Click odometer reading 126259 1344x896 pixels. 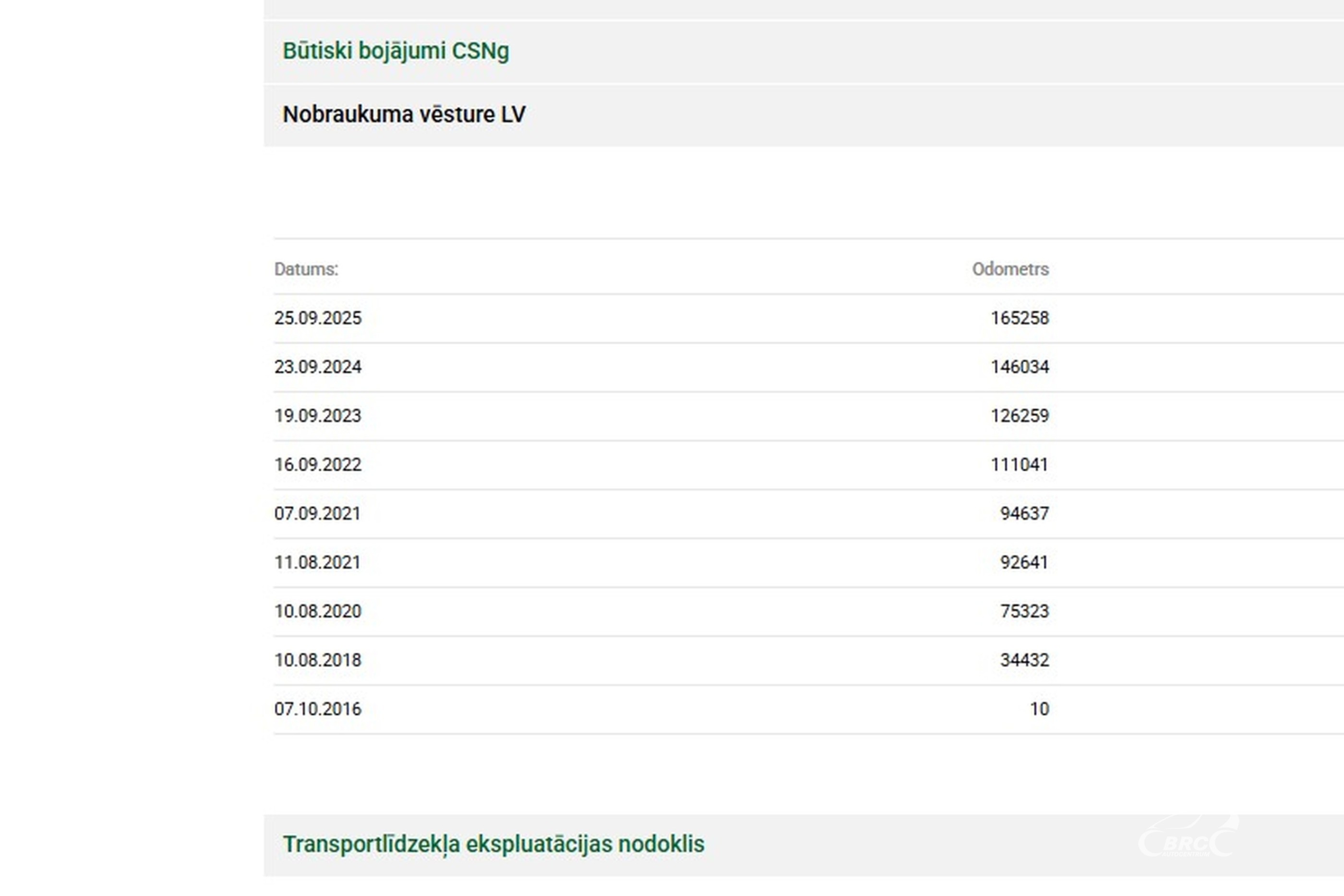tap(1020, 416)
